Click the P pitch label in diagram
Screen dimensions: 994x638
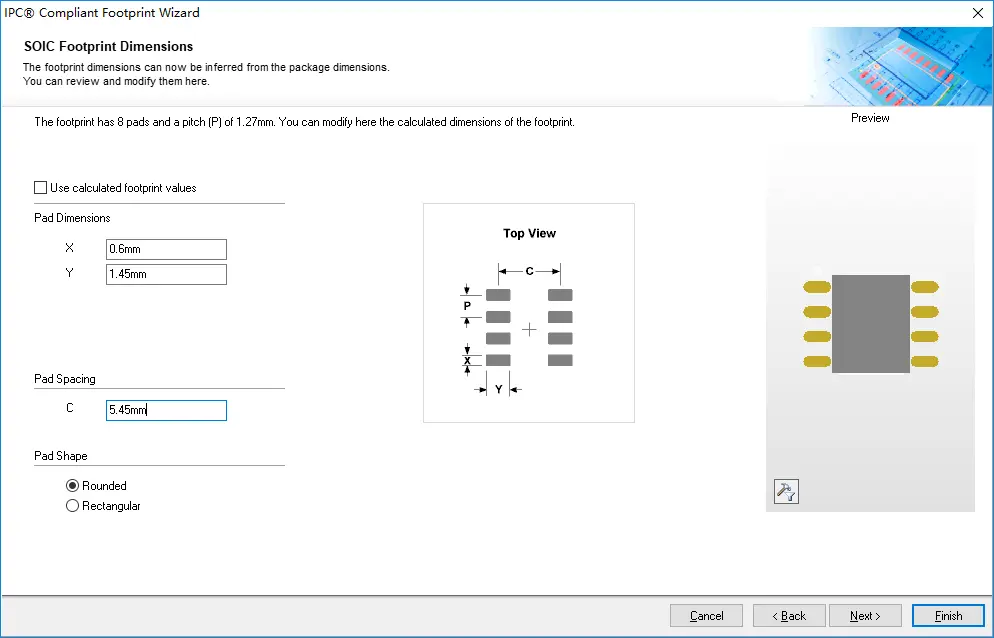467,306
